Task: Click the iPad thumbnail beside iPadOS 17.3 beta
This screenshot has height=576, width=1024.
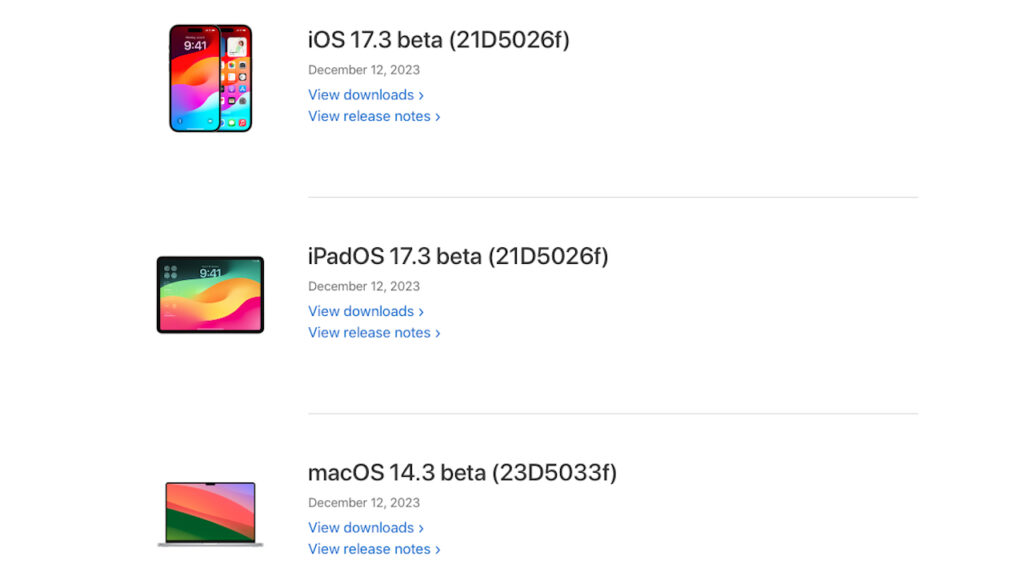Action: (209, 293)
